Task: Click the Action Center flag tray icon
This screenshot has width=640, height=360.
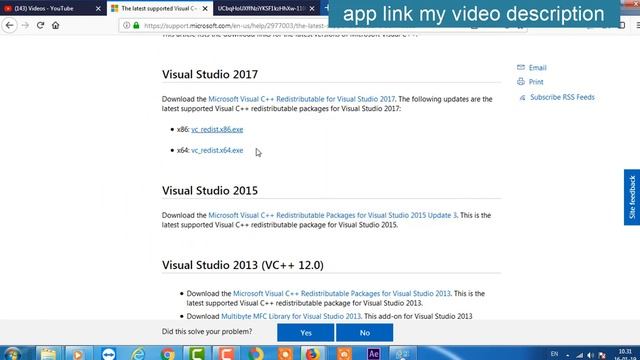Action: click(x=602, y=355)
